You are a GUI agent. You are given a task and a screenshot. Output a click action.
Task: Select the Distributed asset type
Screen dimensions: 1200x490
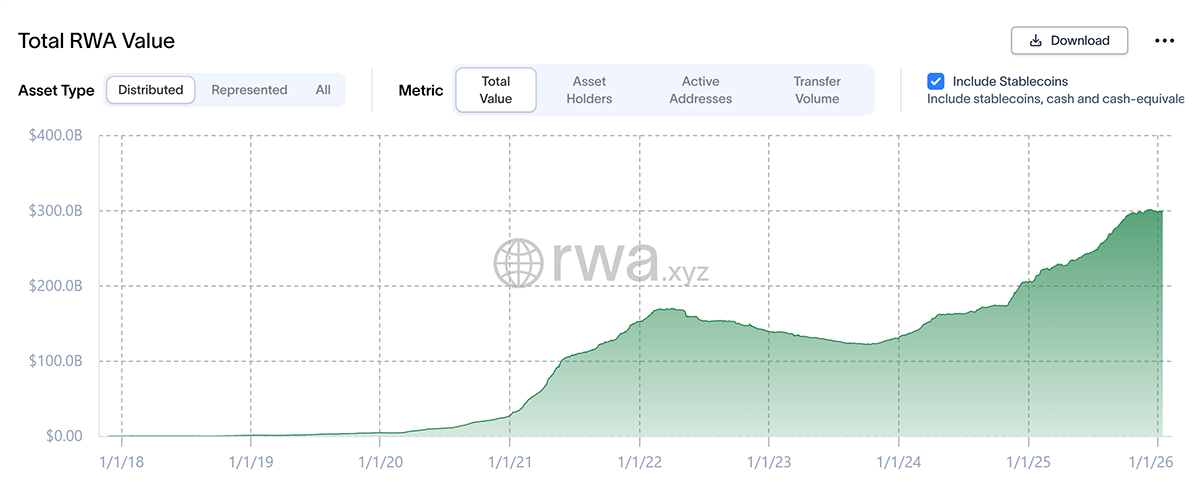[x=151, y=90]
